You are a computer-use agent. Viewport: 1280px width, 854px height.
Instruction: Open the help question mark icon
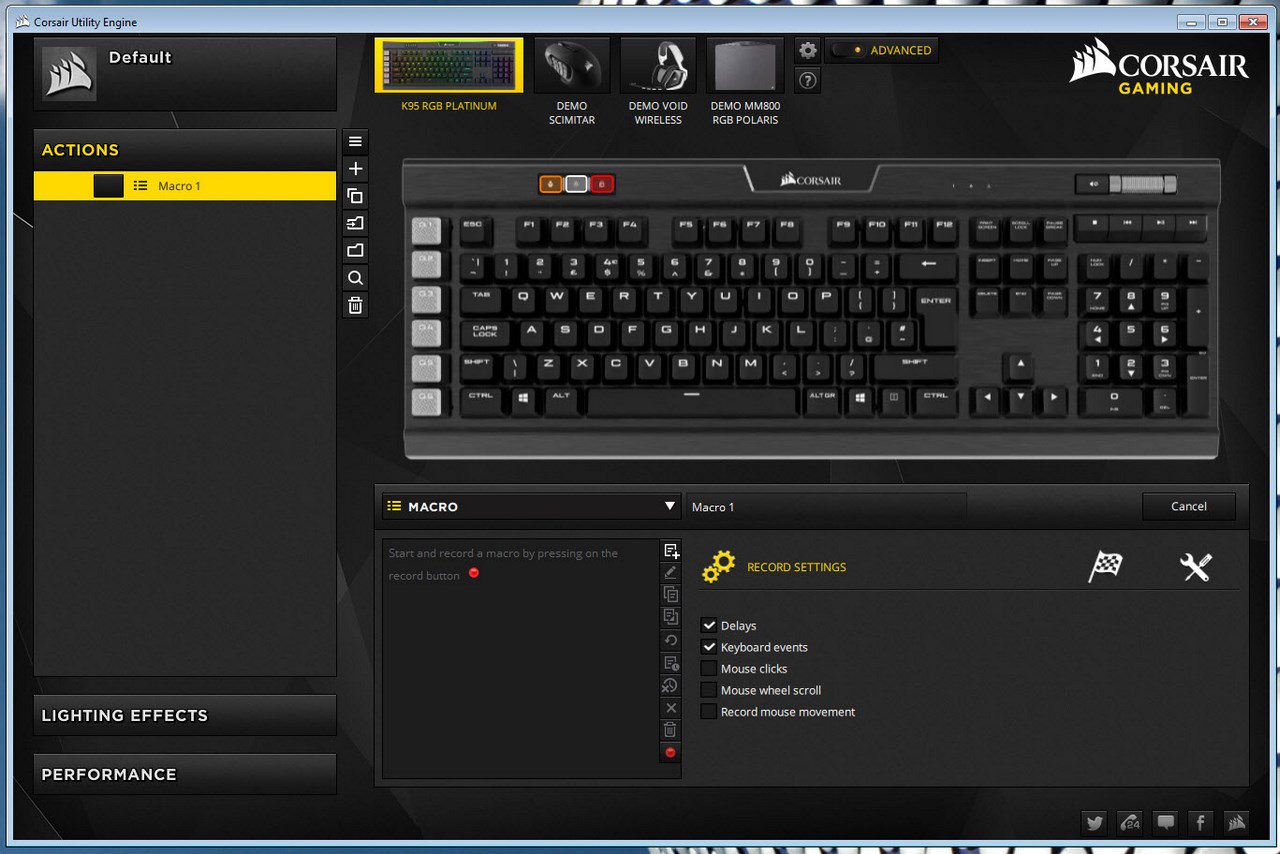[x=808, y=81]
